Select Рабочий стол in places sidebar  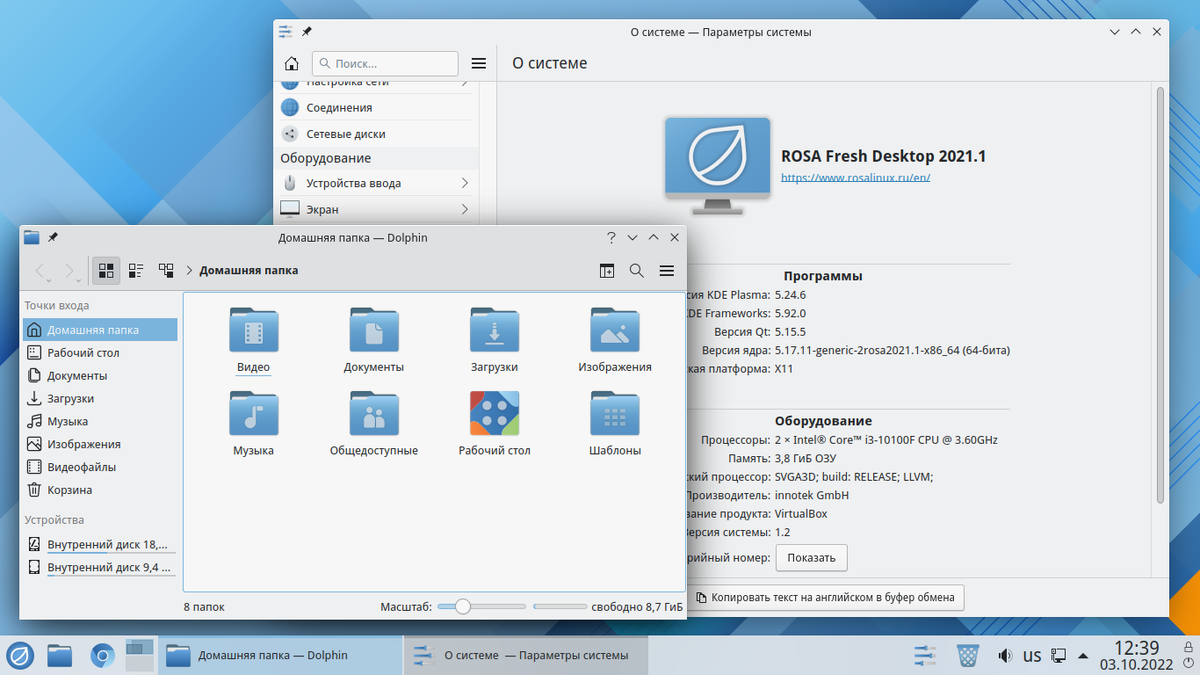100,352
